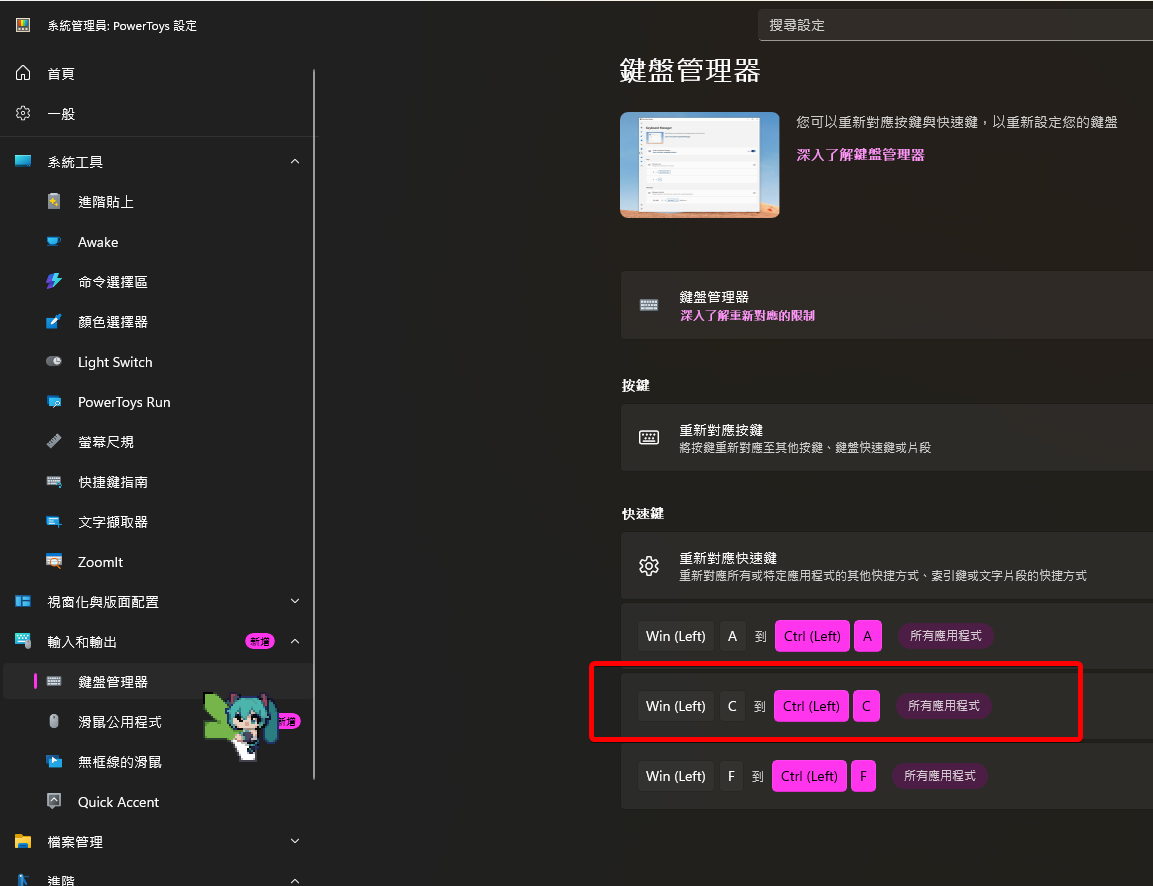Open 螢幕尺規 ruler icon
The height and width of the screenshot is (886, 1153).
pyautogui.click(x=54, y=441)
